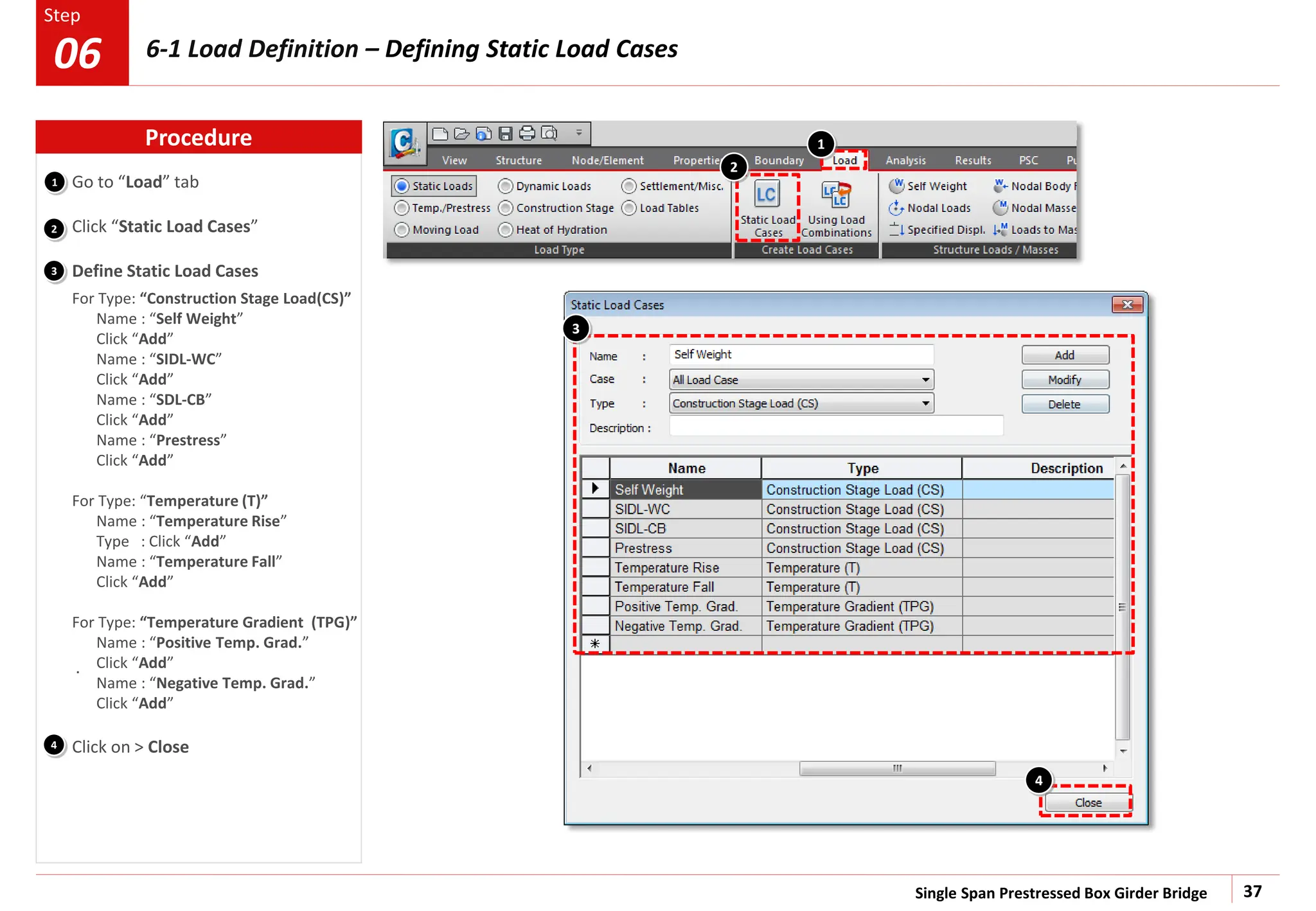Switch to the Analysis ribbon tab
This screenshot has width=1316, height=911.
tap(905, 161)
